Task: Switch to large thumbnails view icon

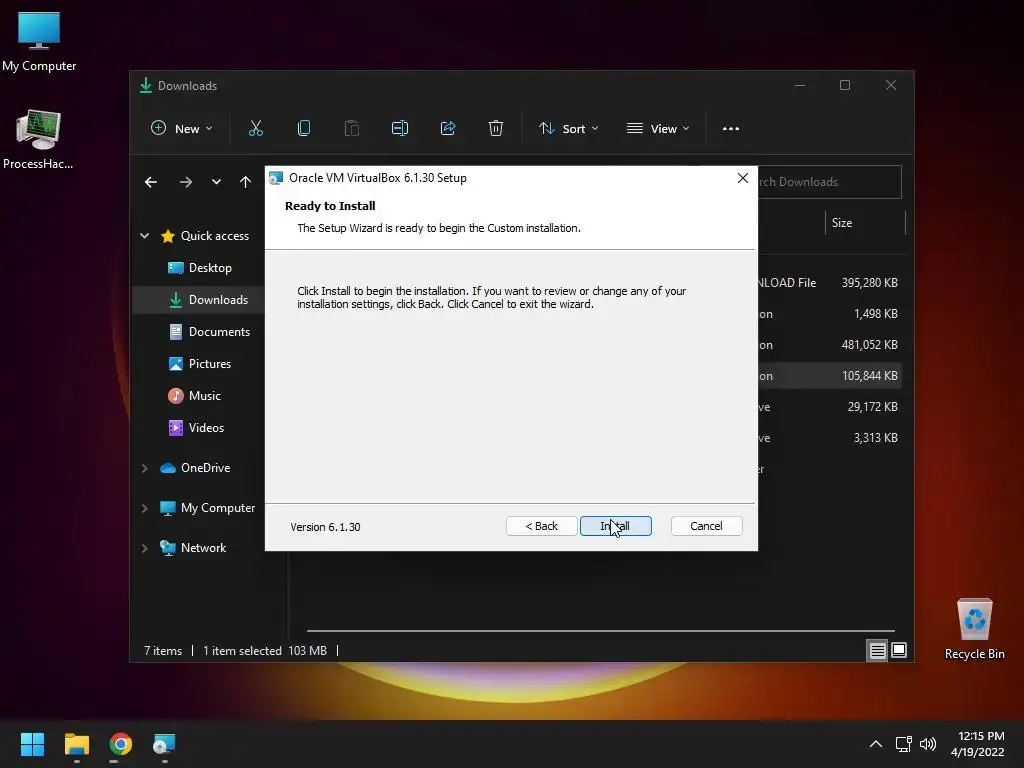Action: click(899, 650)
